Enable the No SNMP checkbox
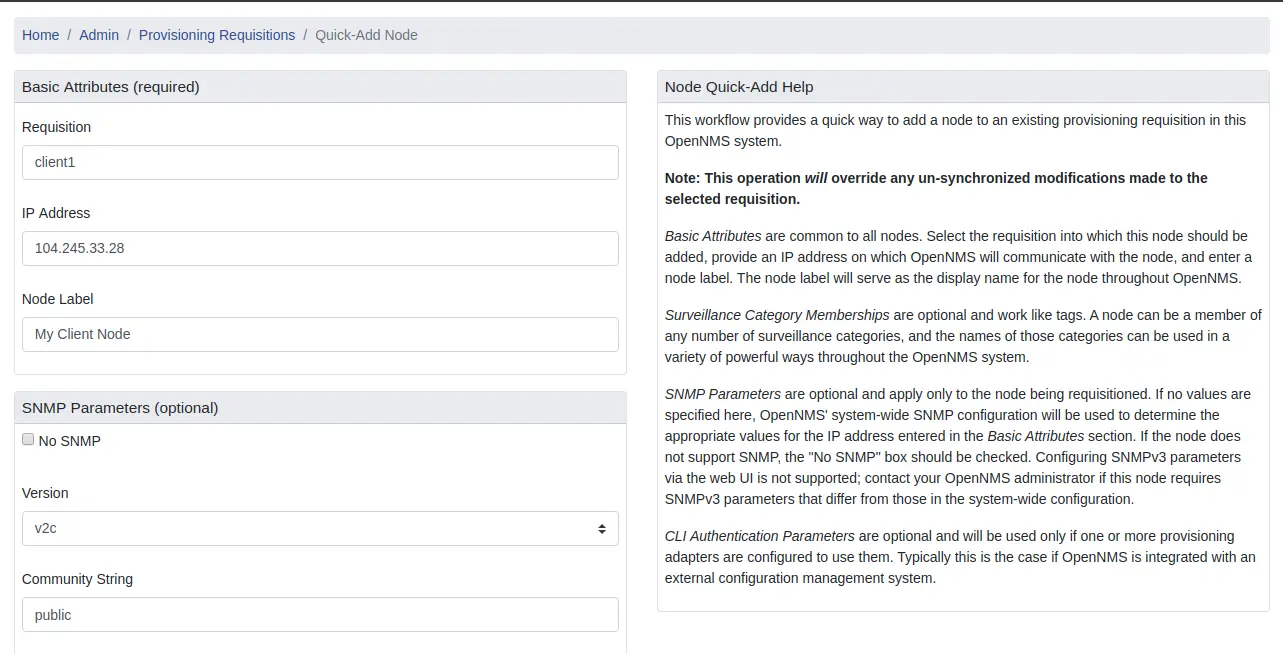1283x654 pixels. coord(28,440)
